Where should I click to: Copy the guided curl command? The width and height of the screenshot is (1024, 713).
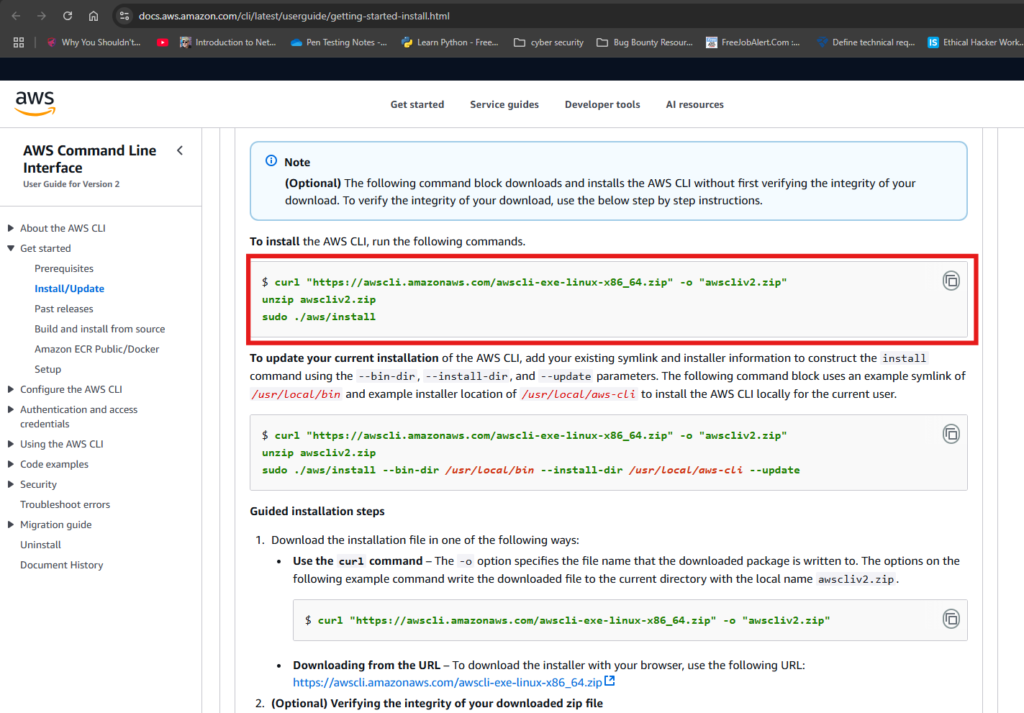(951, 619)
